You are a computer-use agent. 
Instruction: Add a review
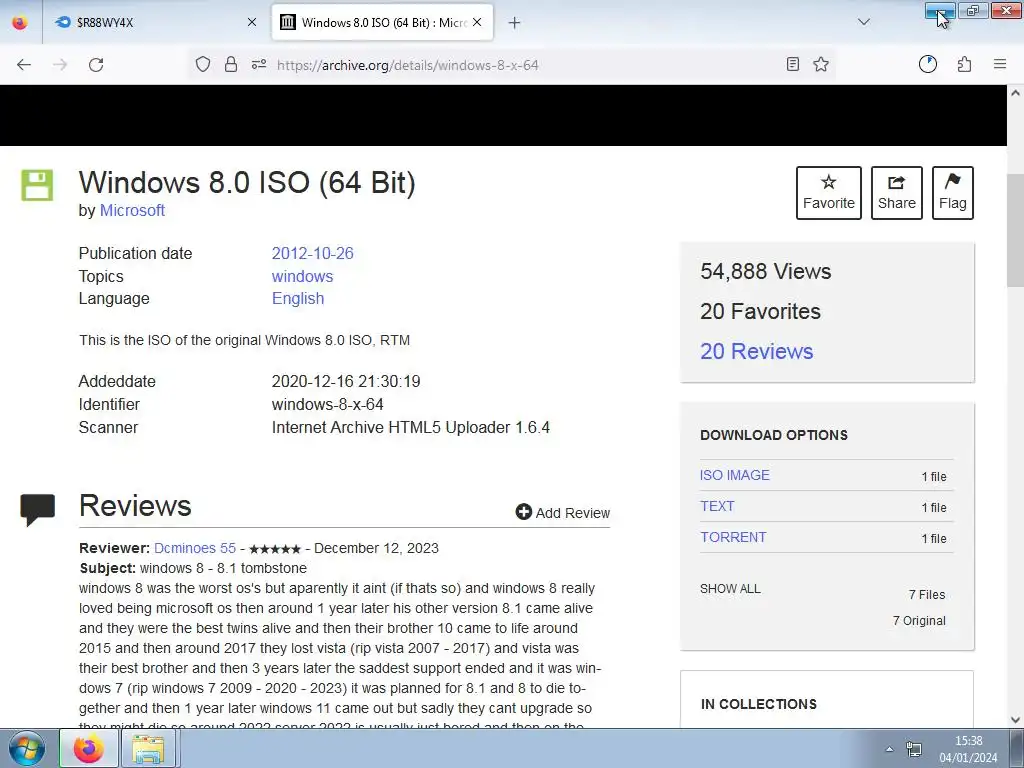coord(563,513)
